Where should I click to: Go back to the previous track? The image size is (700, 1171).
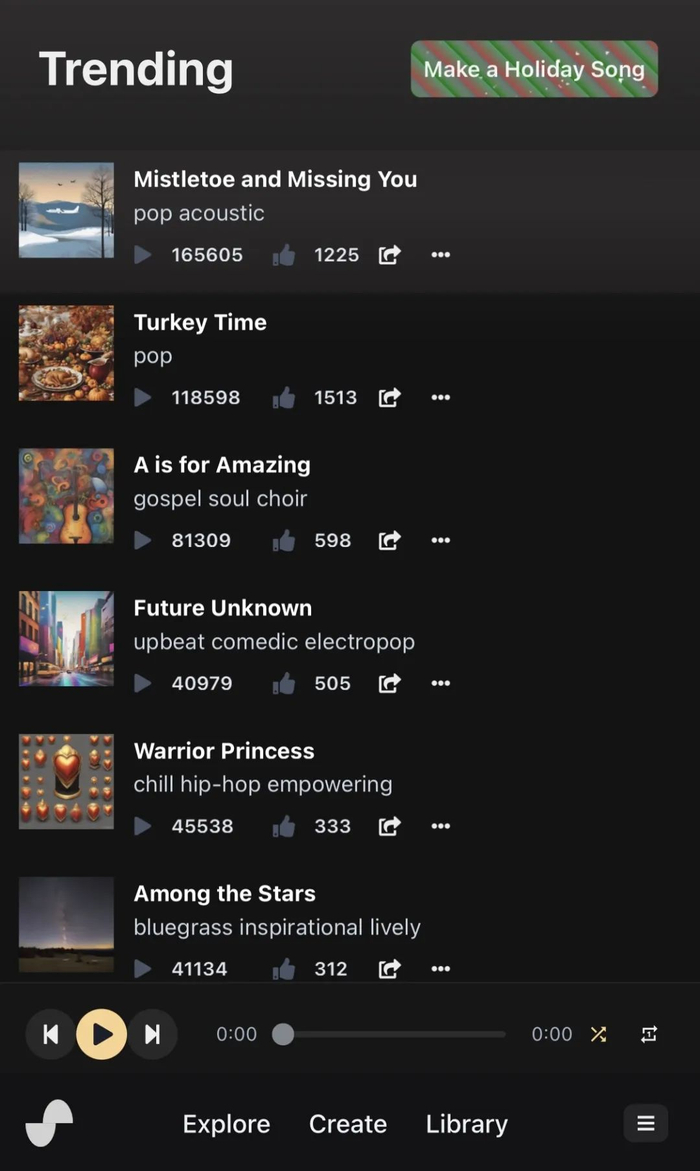pyautogui.click(x=50, y=1034)
